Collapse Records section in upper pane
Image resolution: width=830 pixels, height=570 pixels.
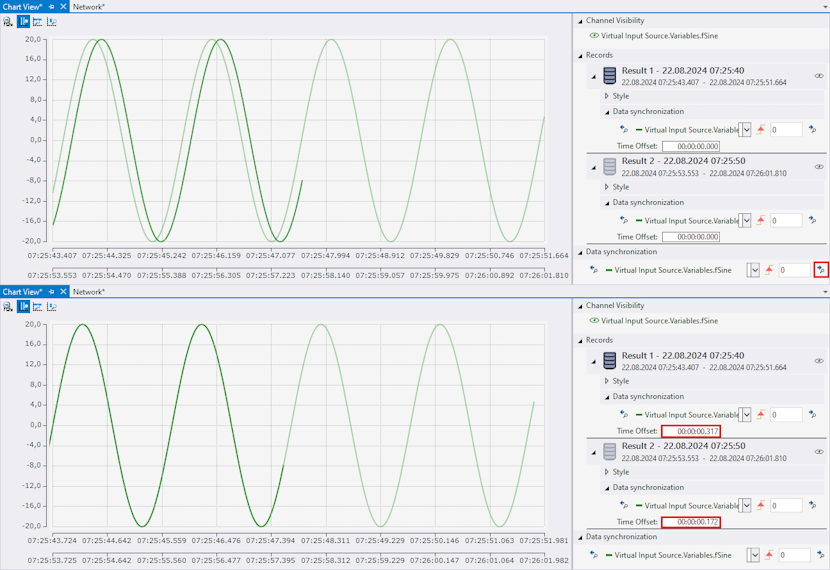(x=580, y=56)
